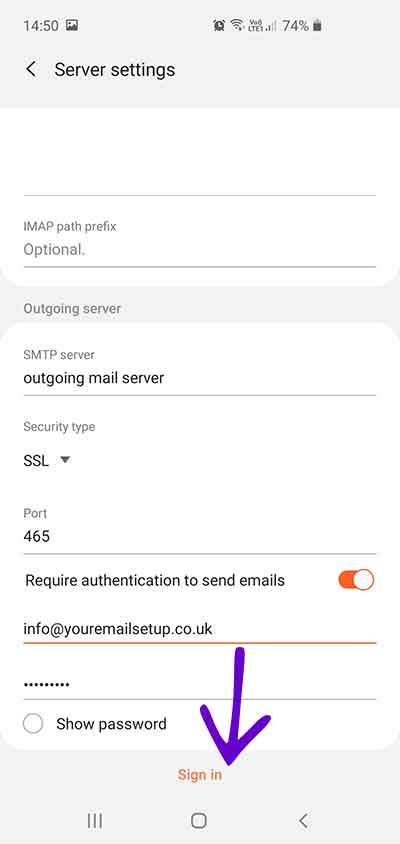Tap the Server settings title
The height and width of the screenshot is (844, 400).
coord(115,69)
